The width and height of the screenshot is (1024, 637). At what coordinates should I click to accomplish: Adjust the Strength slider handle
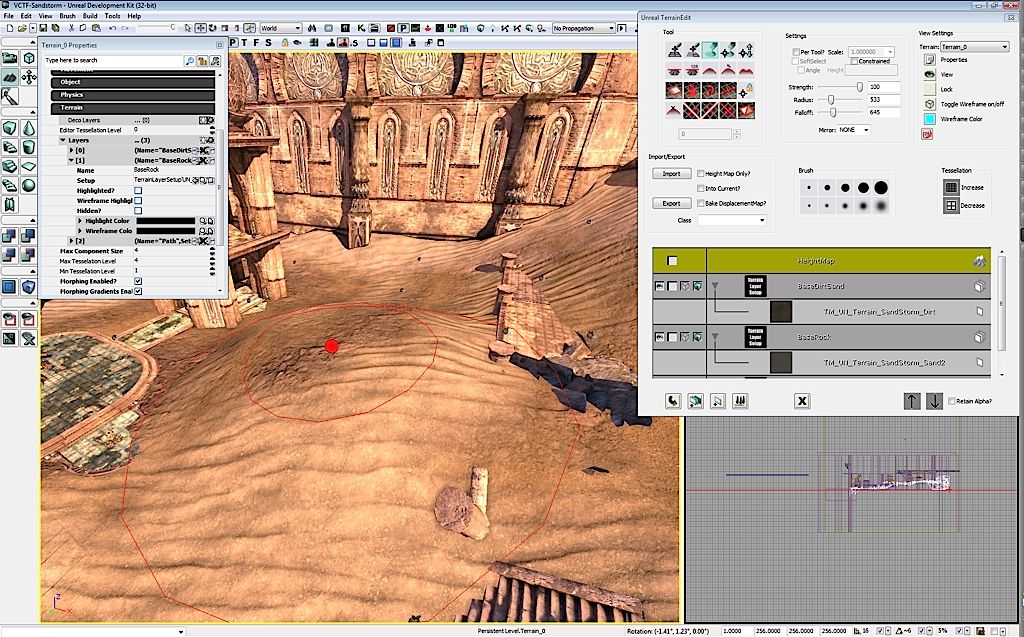point(859,87)
